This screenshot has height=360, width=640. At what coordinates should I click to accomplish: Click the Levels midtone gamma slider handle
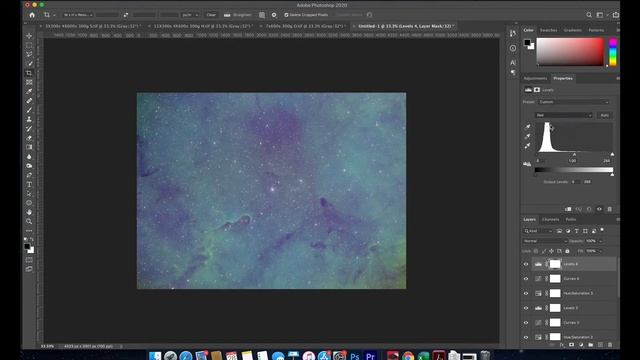point(574,154)
